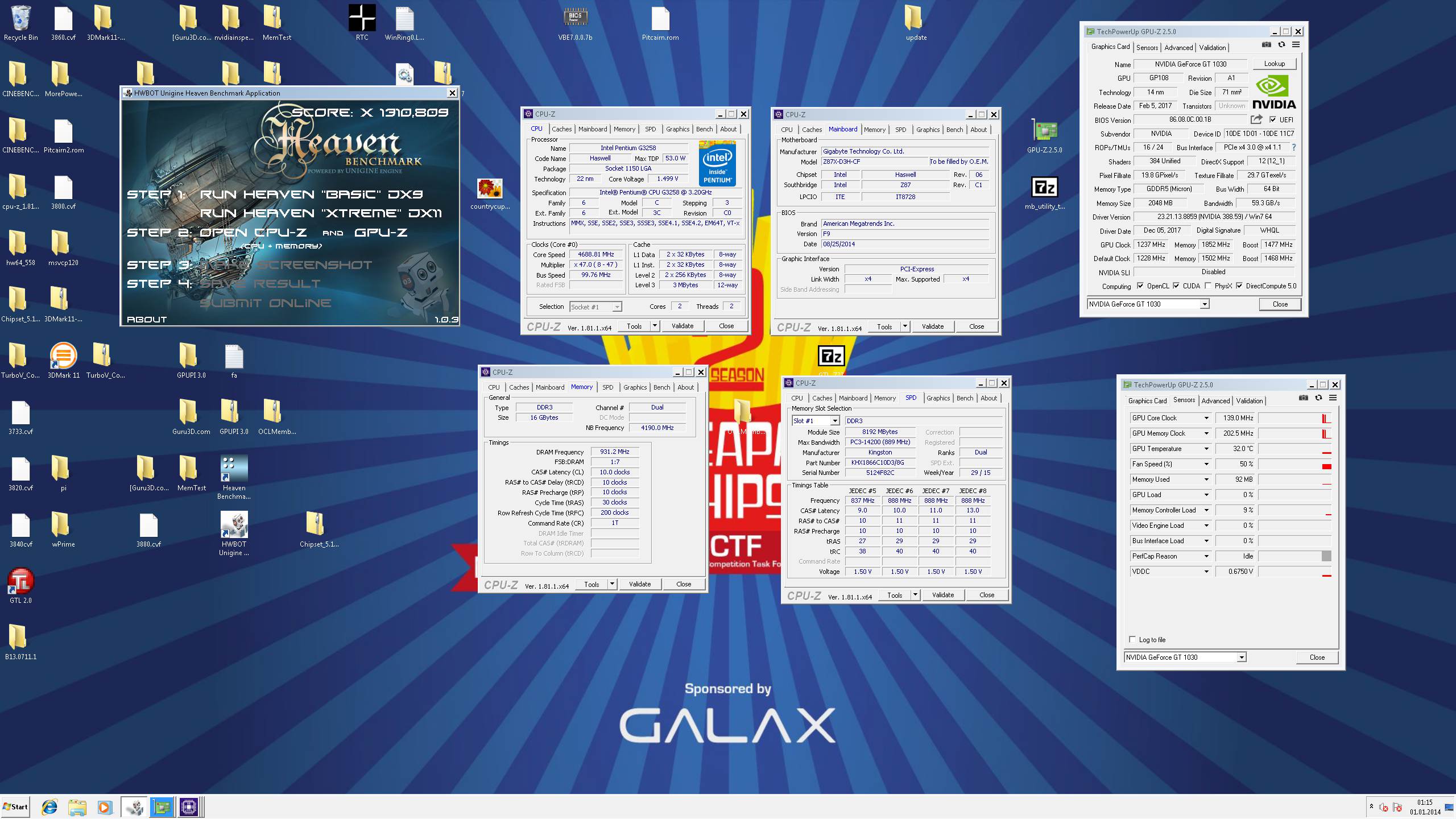Open the Tools dropdown arrow in CPU-Z CPU window
This screenshot has height=819, width=1456.
(x=655, y=326)
